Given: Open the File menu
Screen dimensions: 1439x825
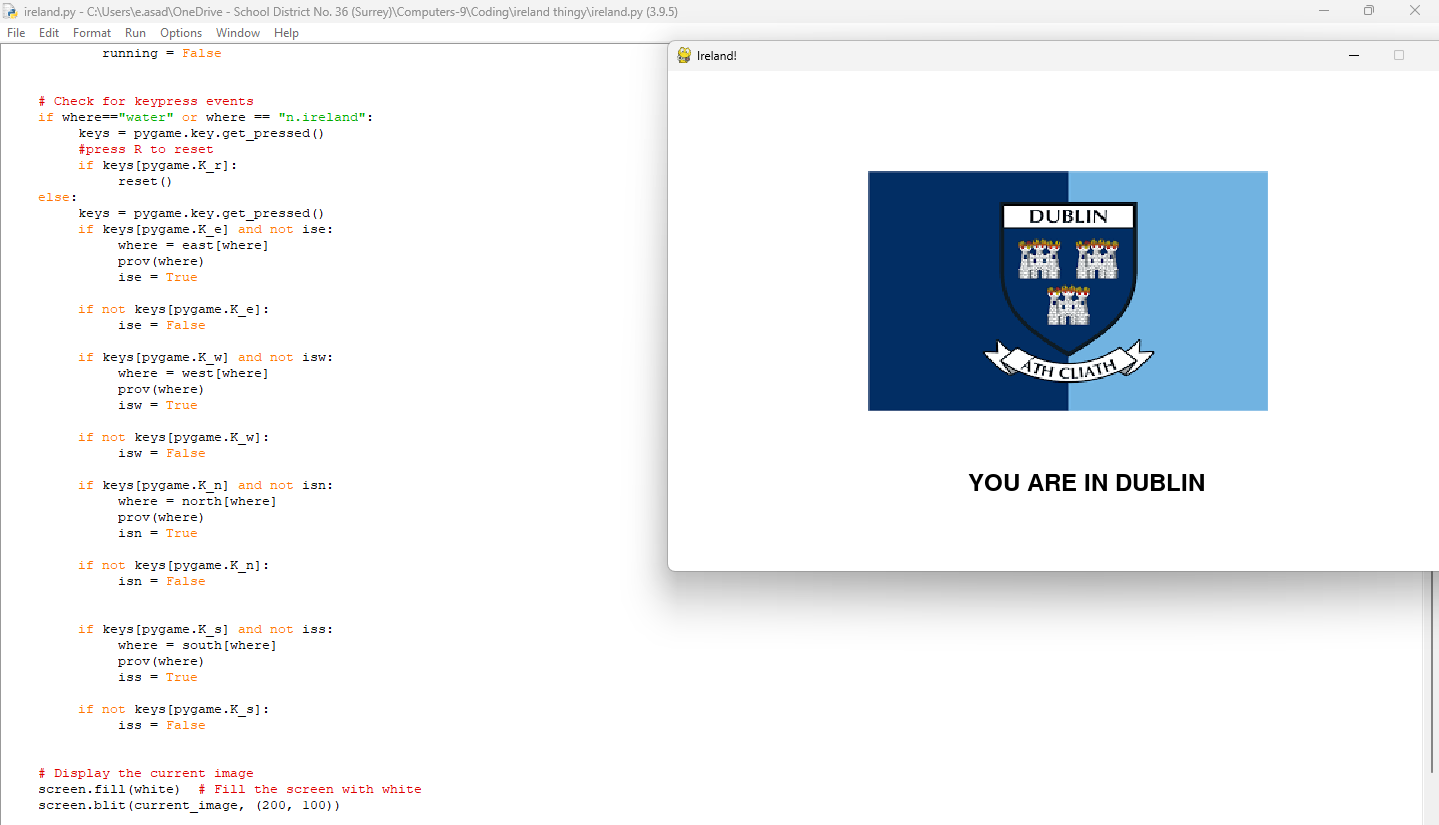Looking at the screenshot, I should click(x=16, y=33).
